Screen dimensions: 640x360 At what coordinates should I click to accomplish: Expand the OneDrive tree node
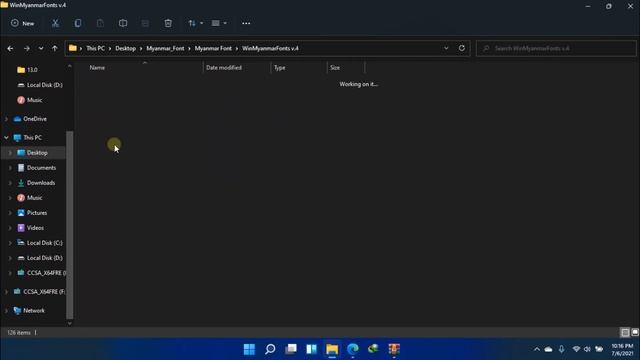[7, 119]
